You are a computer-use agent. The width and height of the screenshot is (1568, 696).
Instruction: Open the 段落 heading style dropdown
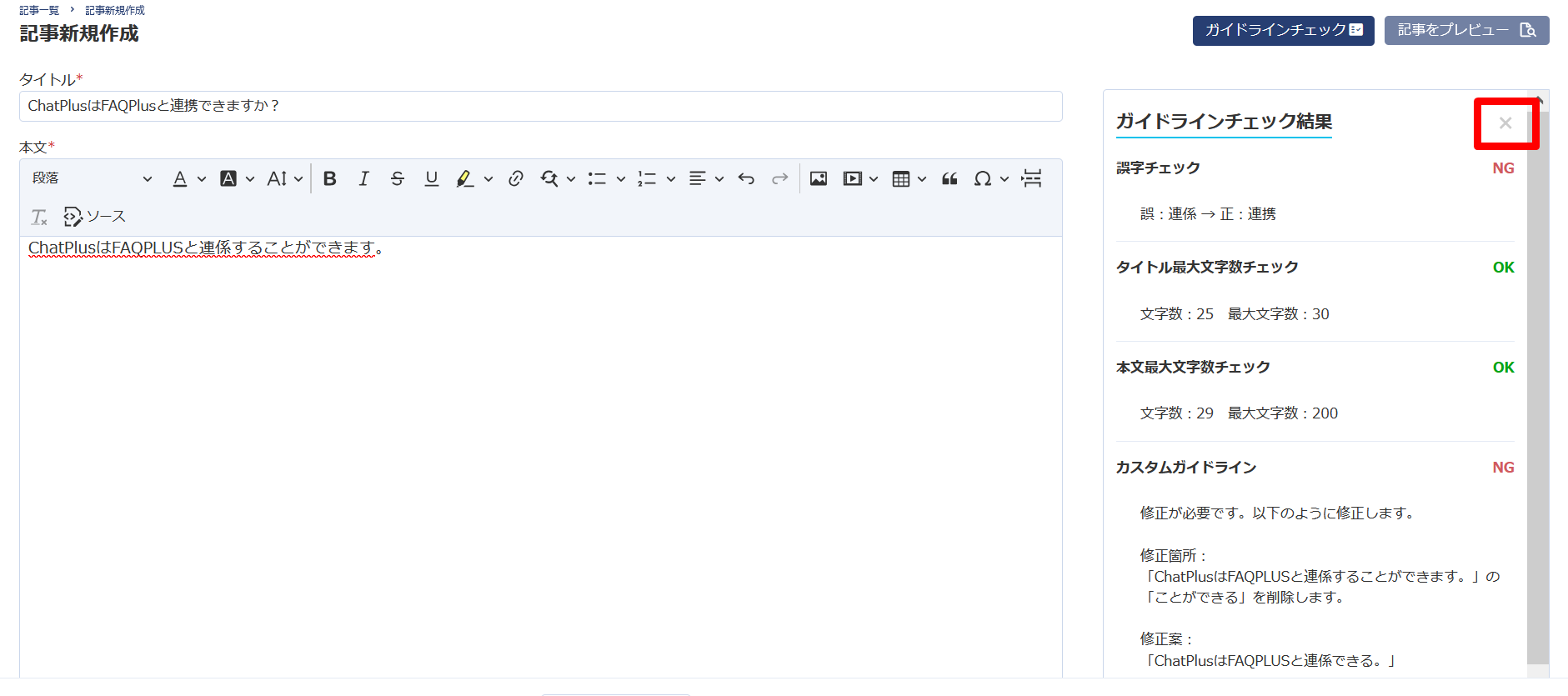click(x=92, y=178)
